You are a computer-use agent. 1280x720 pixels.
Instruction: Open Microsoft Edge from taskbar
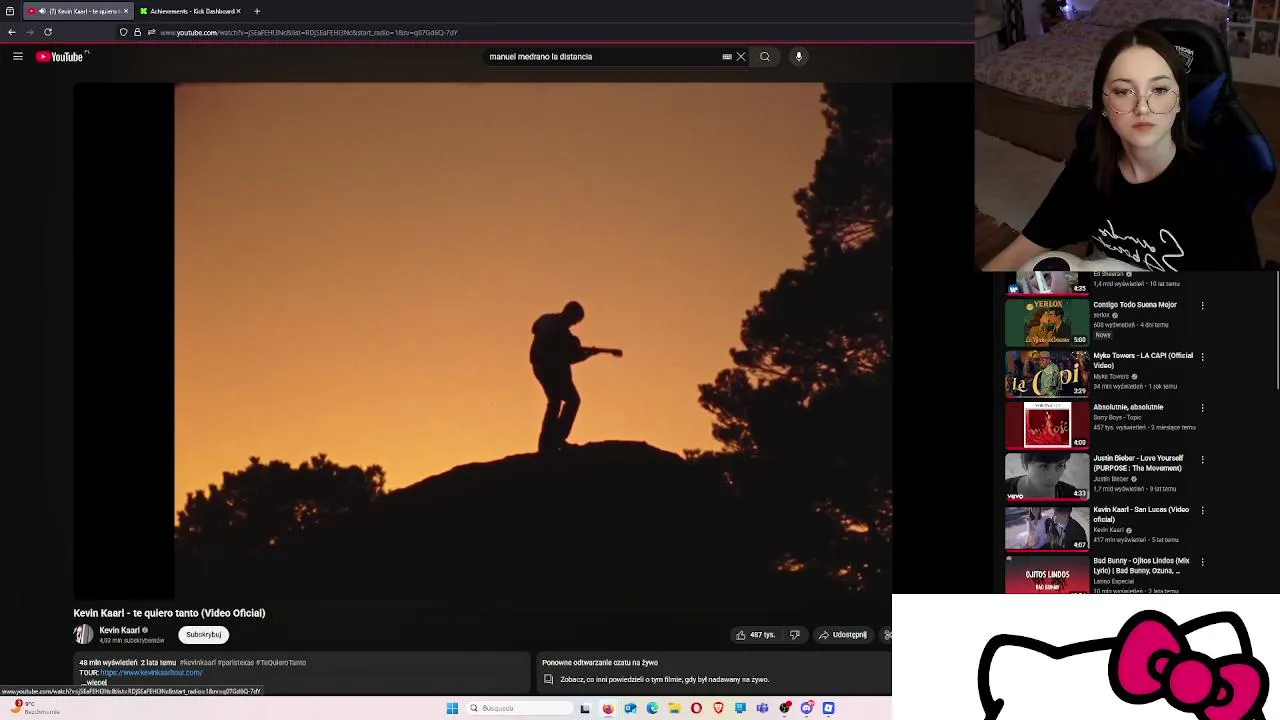[652, 708]
